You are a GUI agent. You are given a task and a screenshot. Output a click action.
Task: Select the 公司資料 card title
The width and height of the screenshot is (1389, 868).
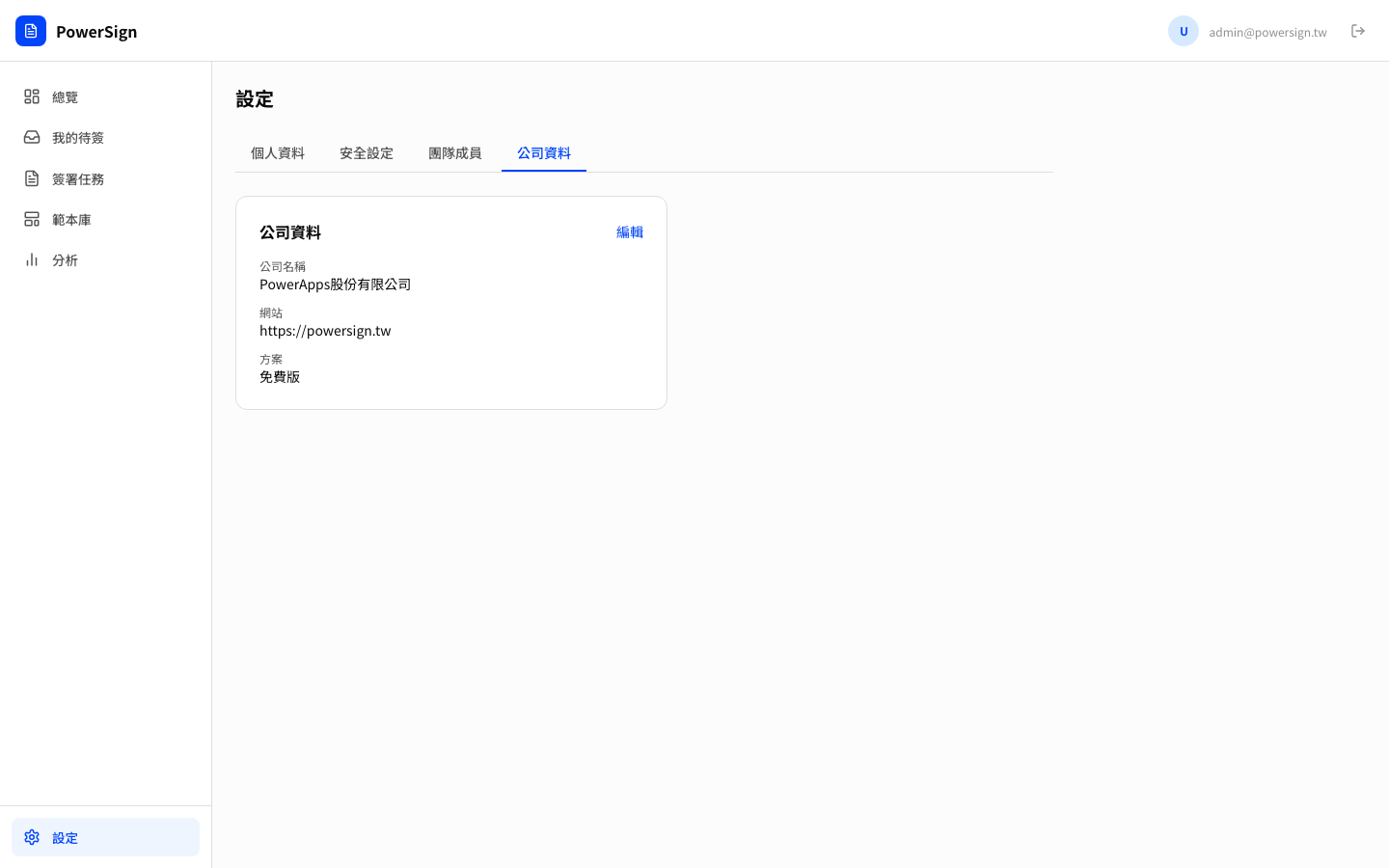point(290,231)
